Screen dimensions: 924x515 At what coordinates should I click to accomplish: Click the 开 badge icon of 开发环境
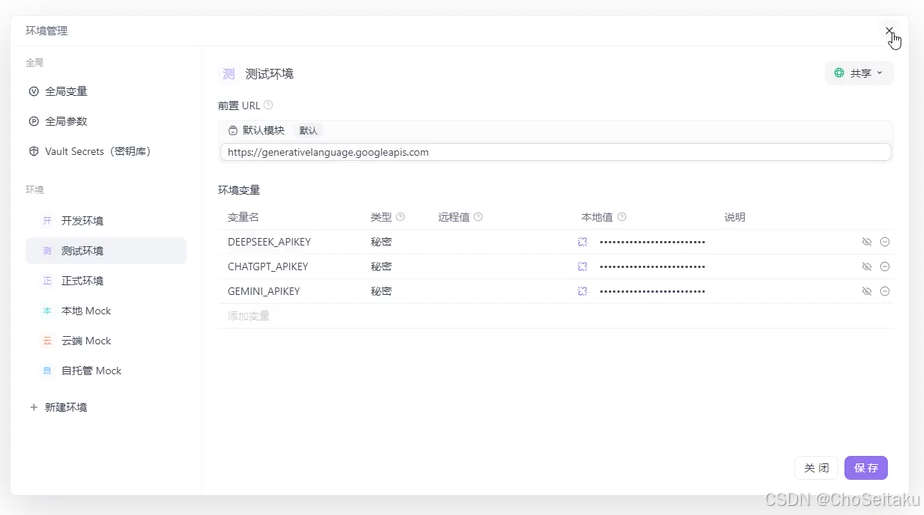click(47, 220)
